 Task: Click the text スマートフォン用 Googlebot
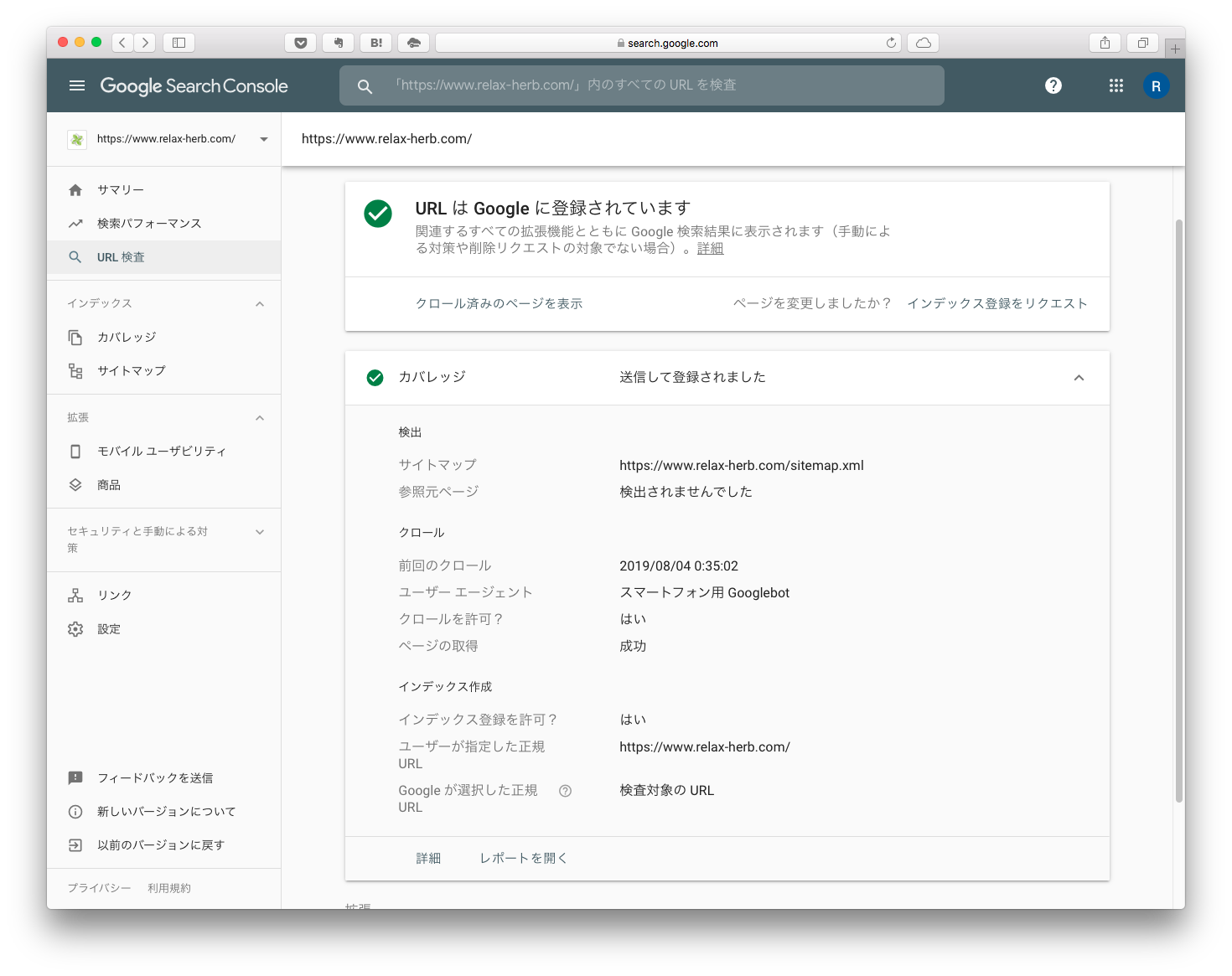pos(705,593)
